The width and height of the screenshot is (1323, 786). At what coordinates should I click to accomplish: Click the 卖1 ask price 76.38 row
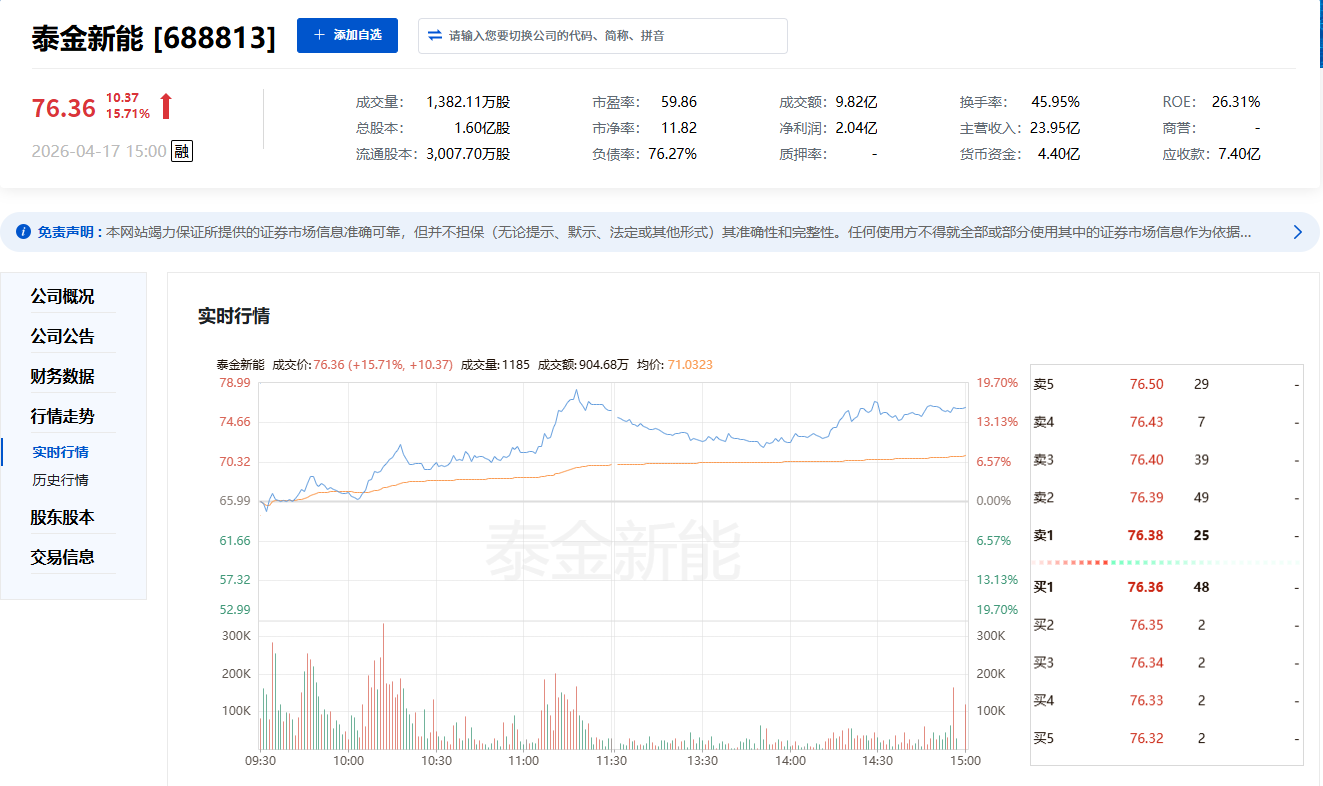[x=1166, y=535]
